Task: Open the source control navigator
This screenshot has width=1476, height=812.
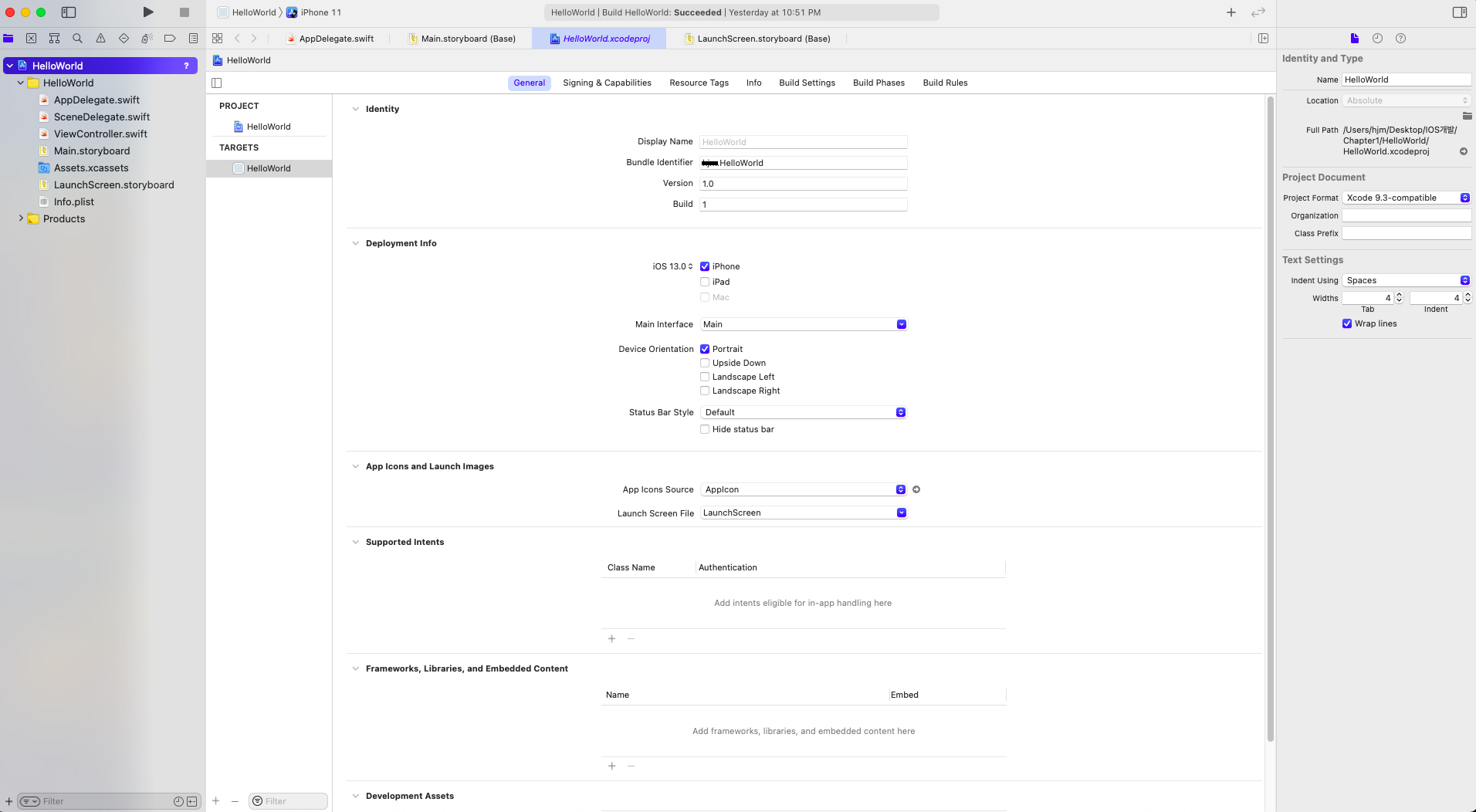Action: click(x=31, y=38)
